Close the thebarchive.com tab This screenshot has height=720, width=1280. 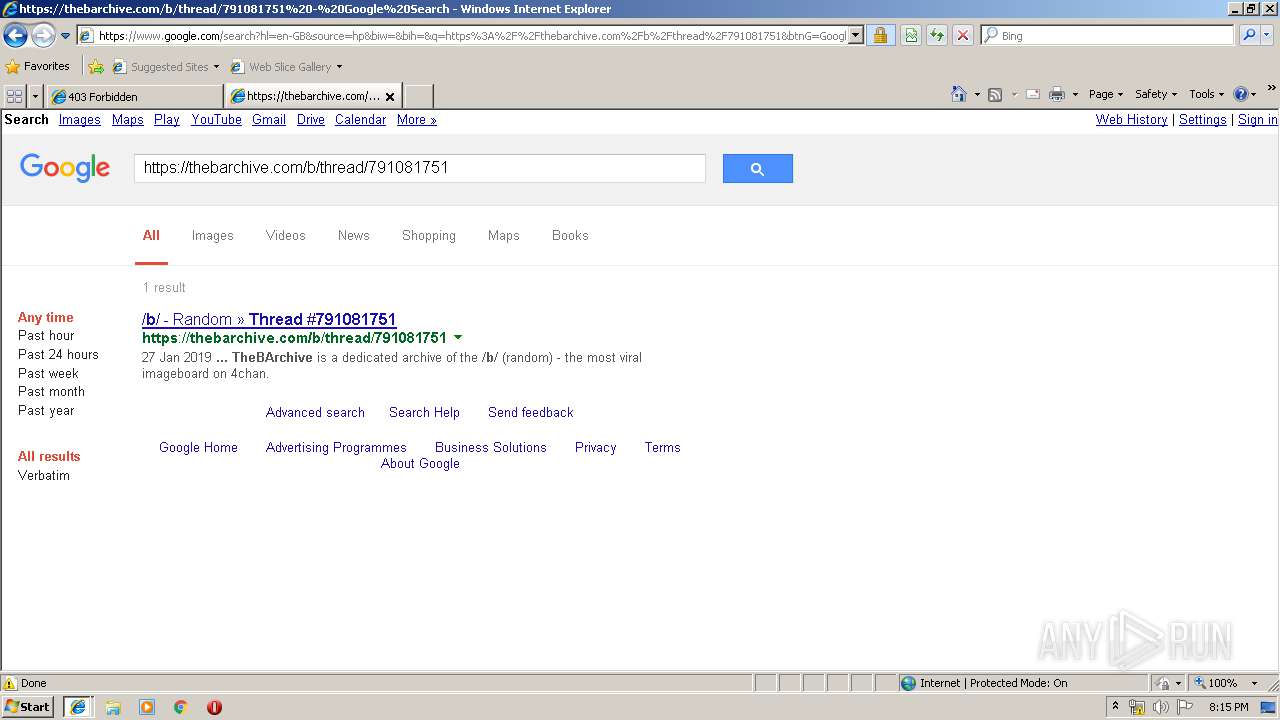point(390,97)
